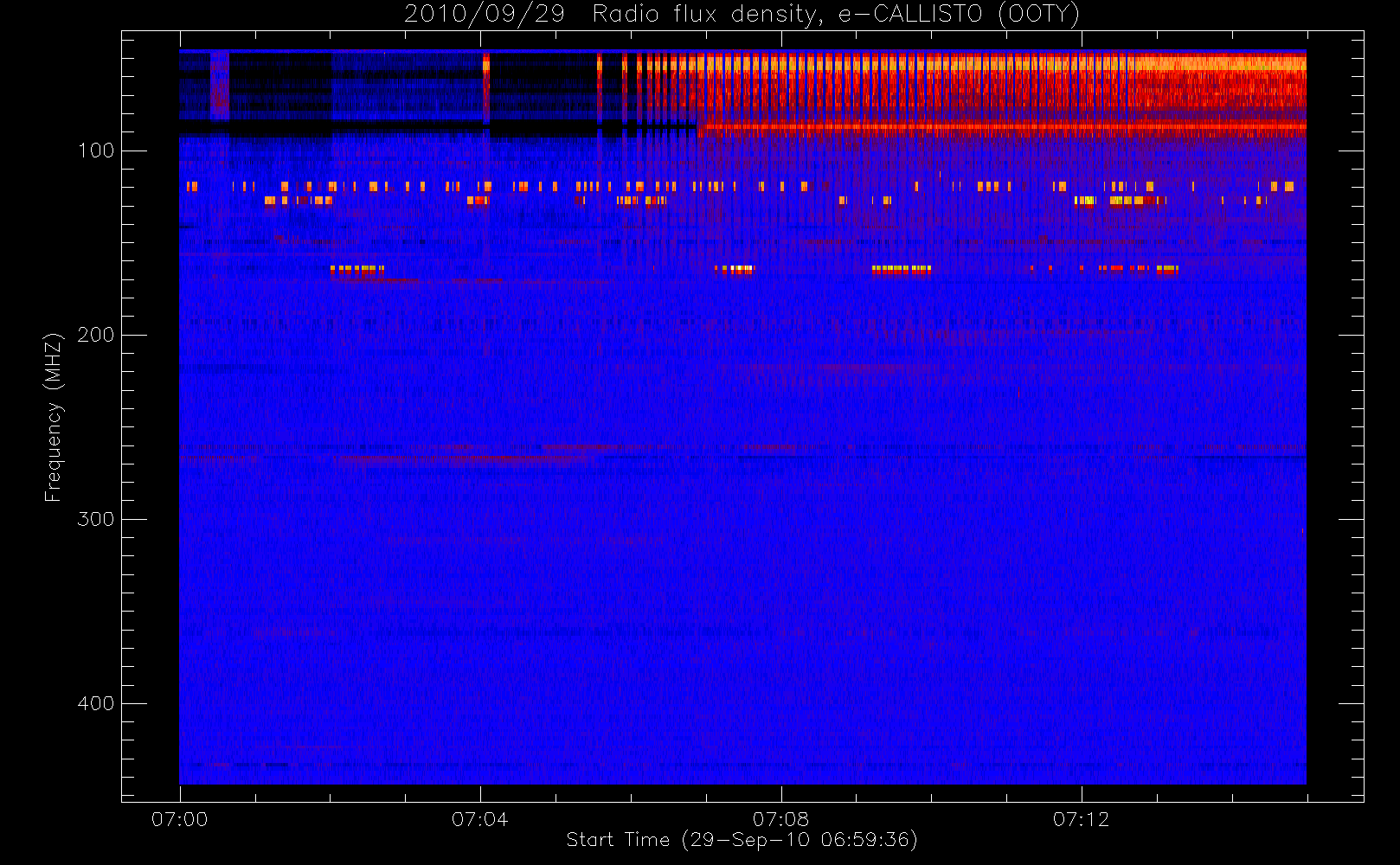
Task: Click the '100' frequency tick label
Action: 96,151
